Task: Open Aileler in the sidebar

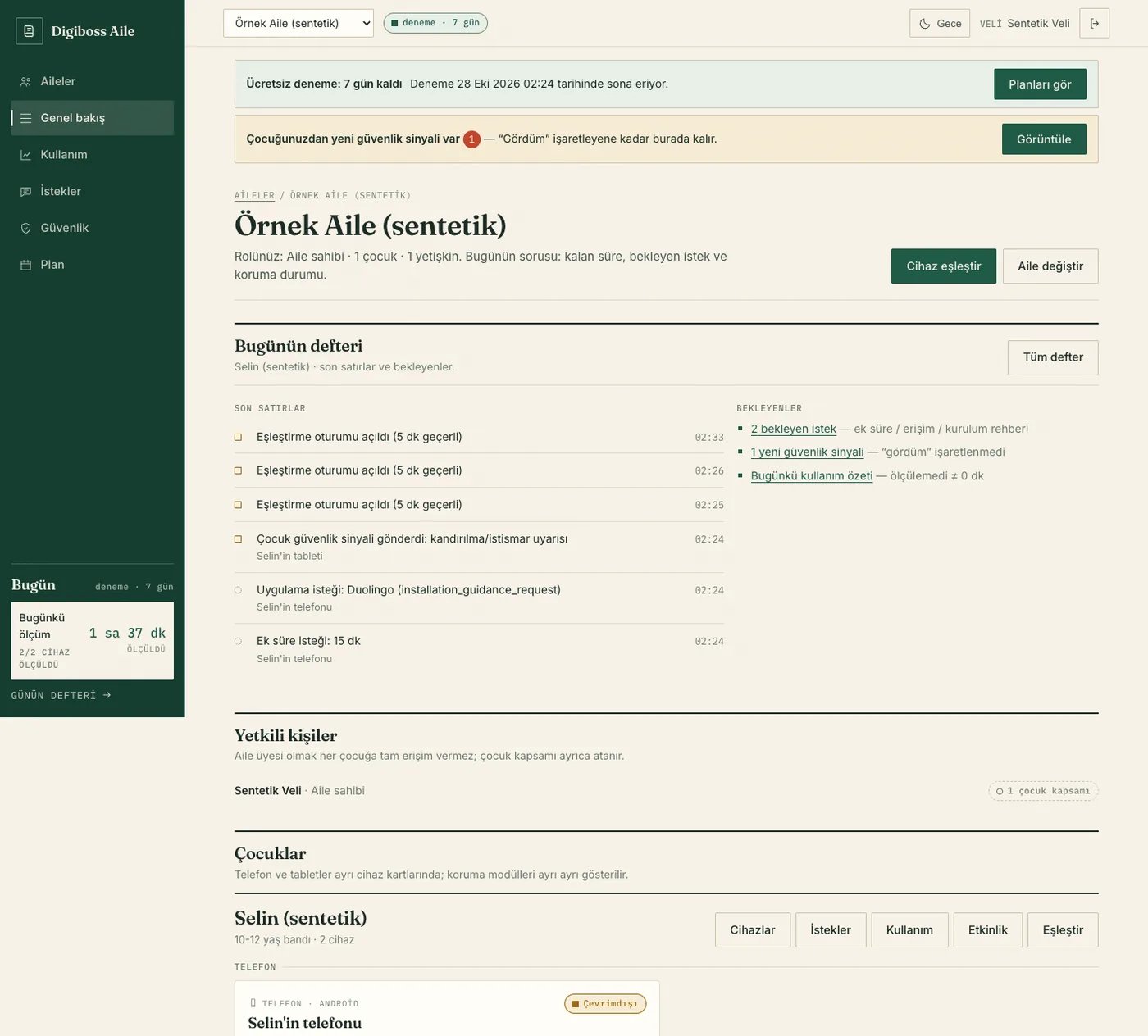Action: 93,81
